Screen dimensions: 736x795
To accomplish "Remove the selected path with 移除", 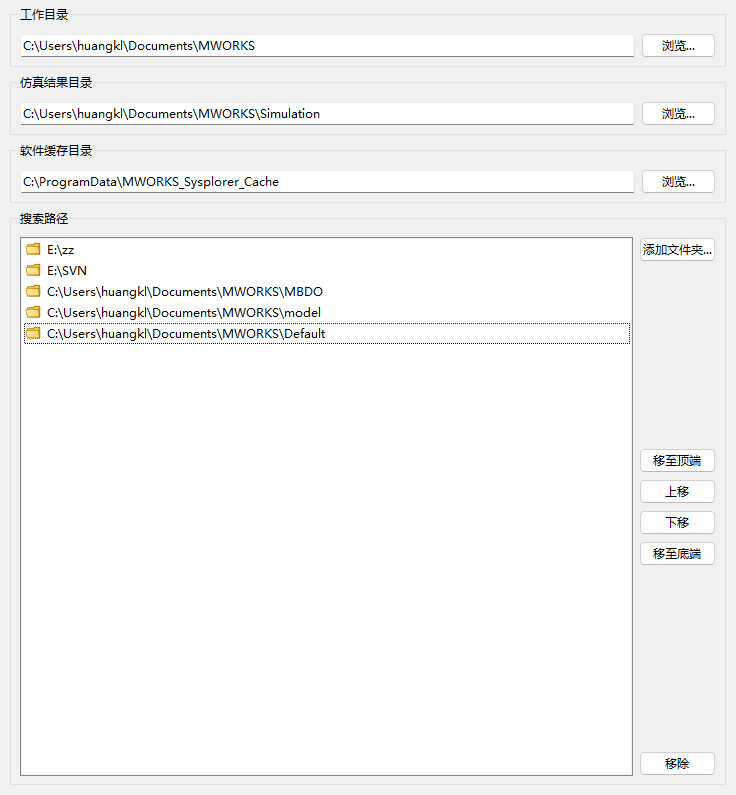I will click(x=677, y=764).
